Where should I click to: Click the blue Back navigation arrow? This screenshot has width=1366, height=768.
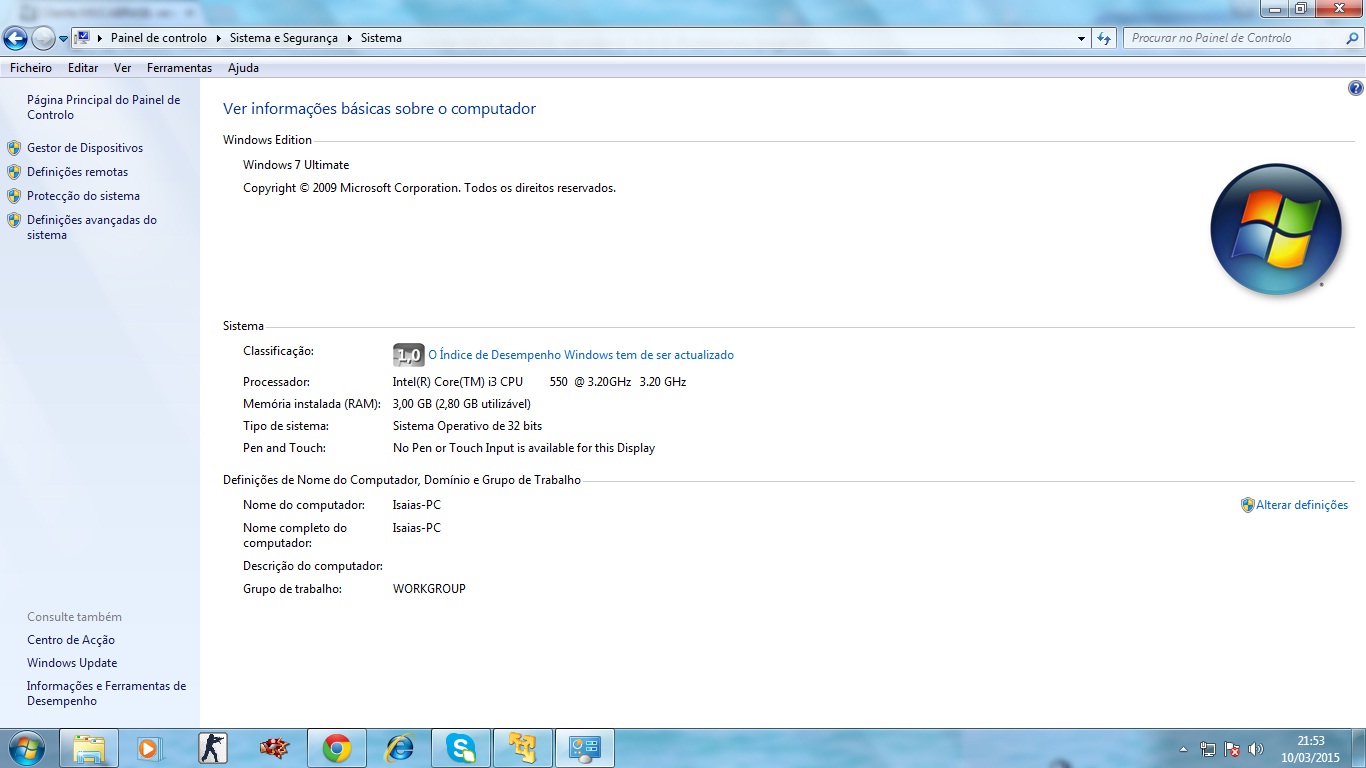tap(15, 39)
